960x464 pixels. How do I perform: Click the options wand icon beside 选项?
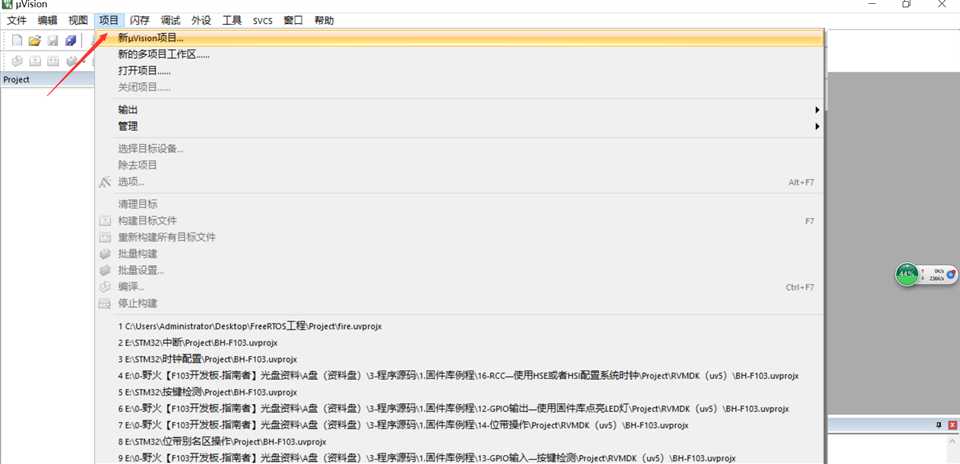105,182
